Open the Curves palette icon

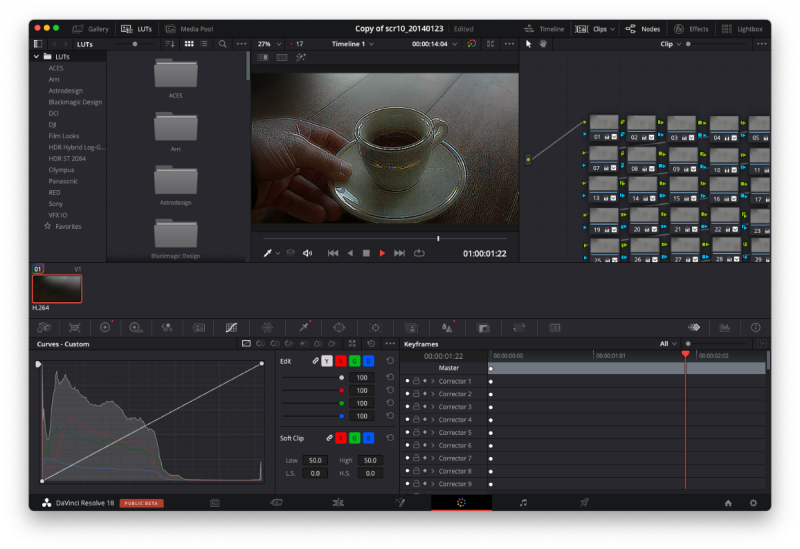click(x=231, y=327)
